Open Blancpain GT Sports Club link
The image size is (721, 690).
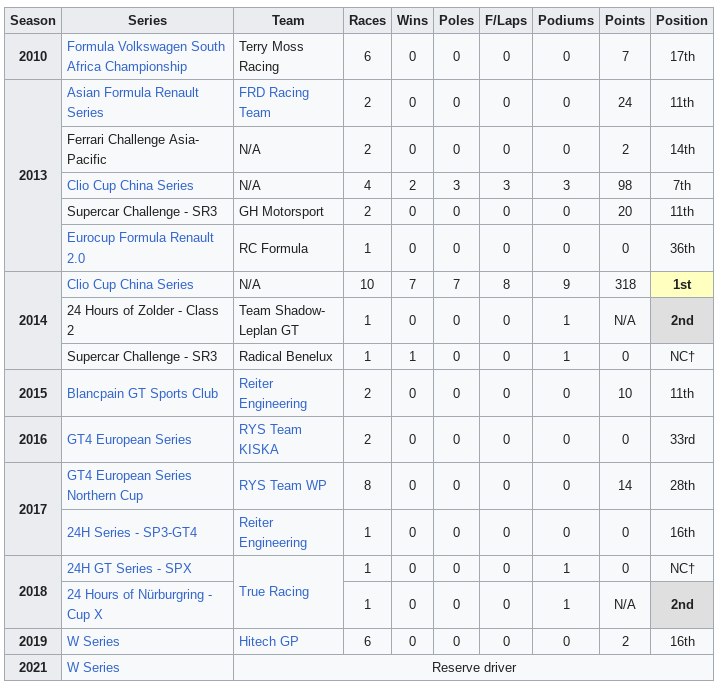pyautogui.click(x=143, y=393)
